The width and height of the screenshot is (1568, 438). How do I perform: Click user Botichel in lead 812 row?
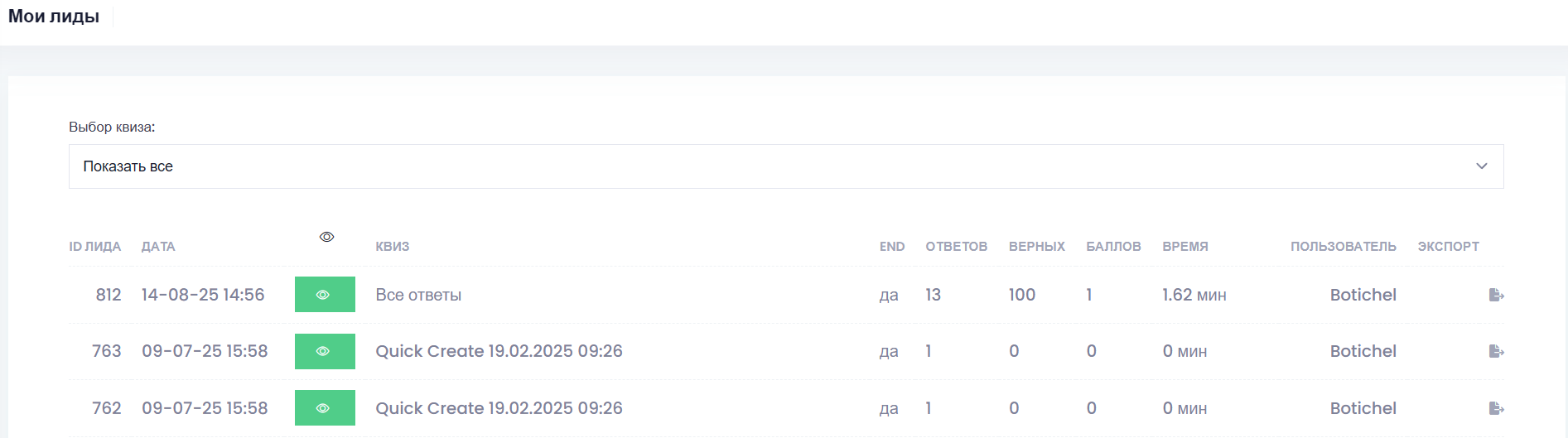point(1363,295)
